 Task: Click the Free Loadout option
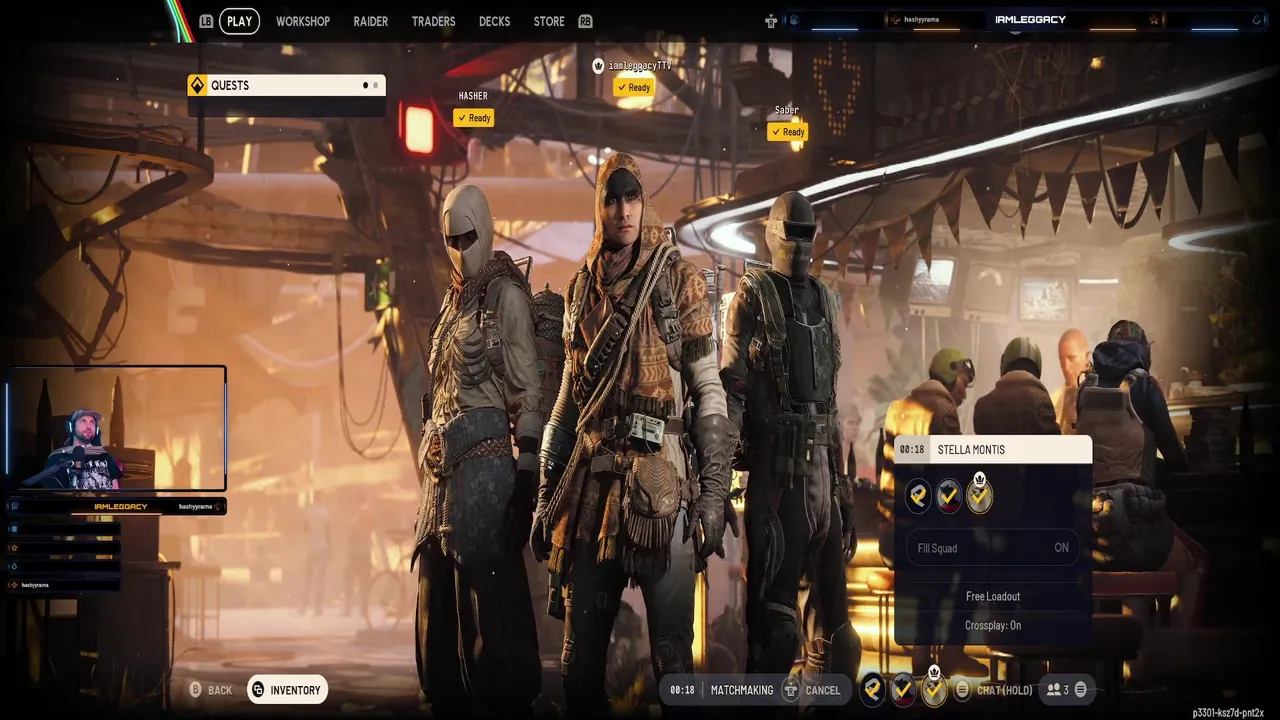click(x=993, y=596)
